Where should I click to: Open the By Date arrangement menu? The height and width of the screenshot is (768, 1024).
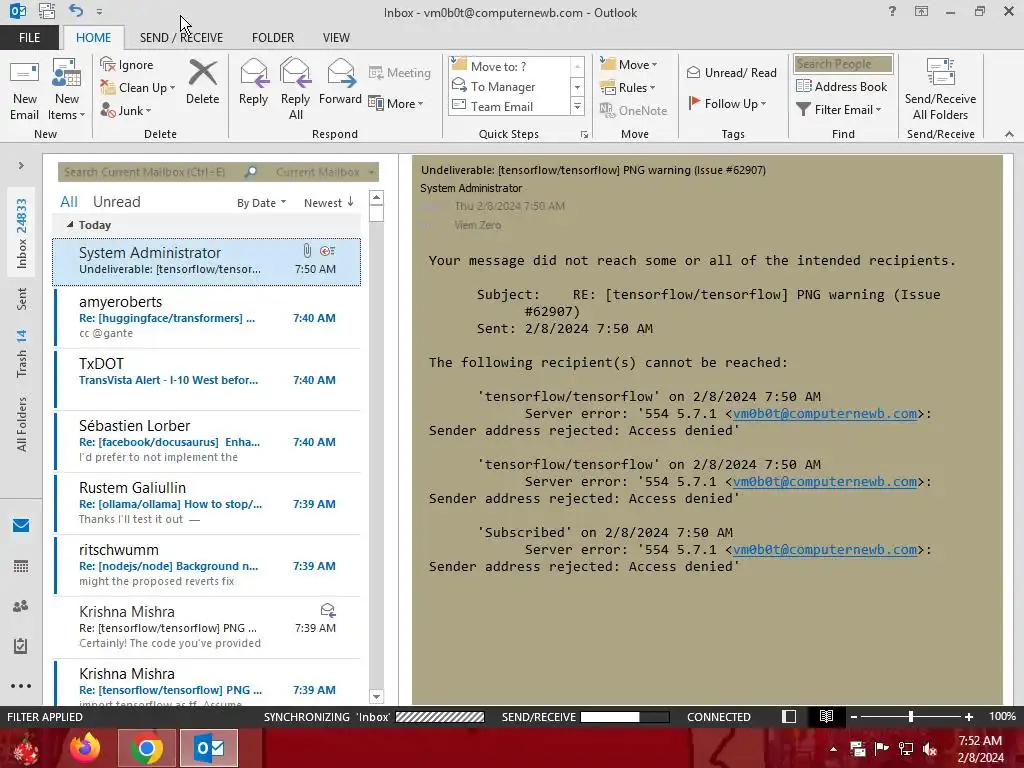[x=261, y=203]
